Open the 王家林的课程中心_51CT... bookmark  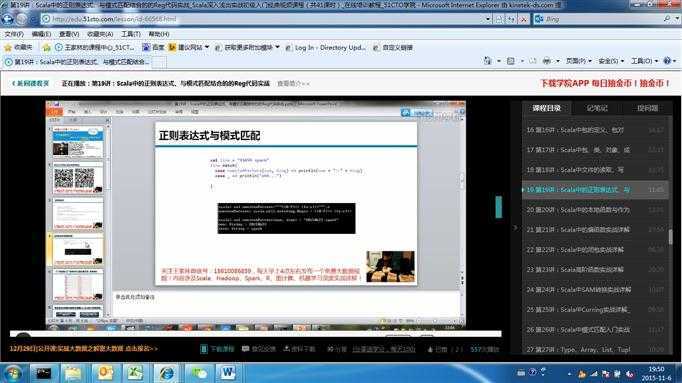(94, 47)
